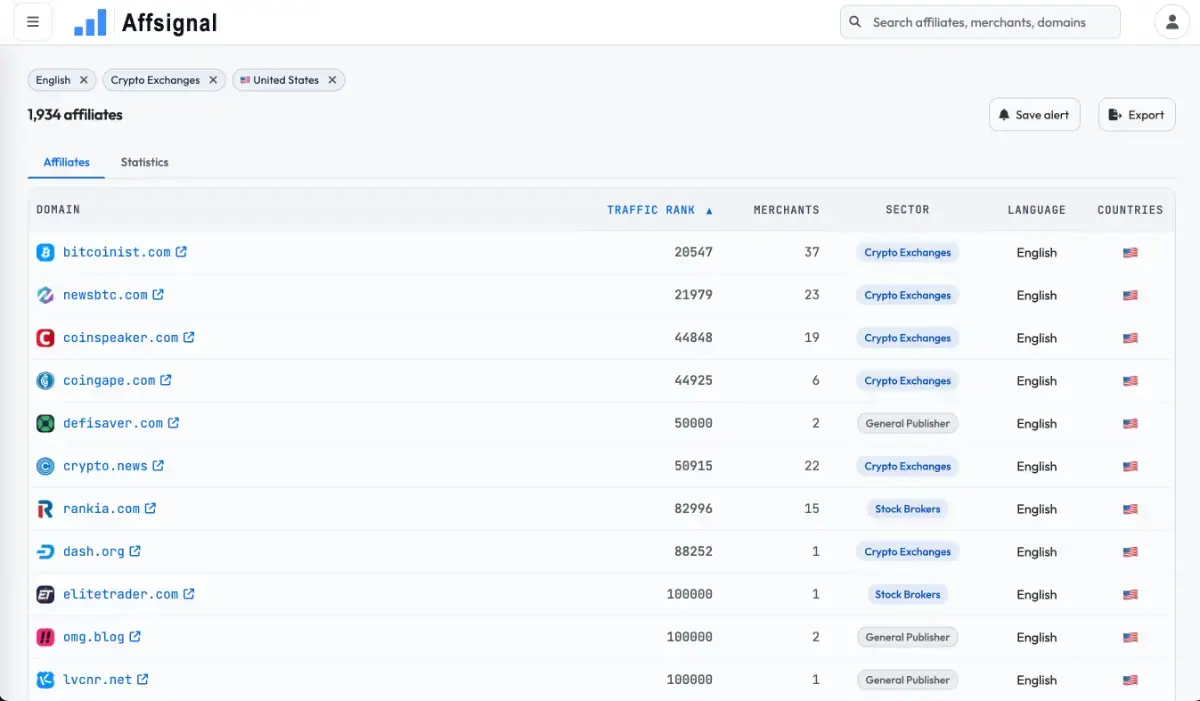Screen dimensions: 1200x701
Task: Switch to the Statistics tab
Action: [145, 162]
